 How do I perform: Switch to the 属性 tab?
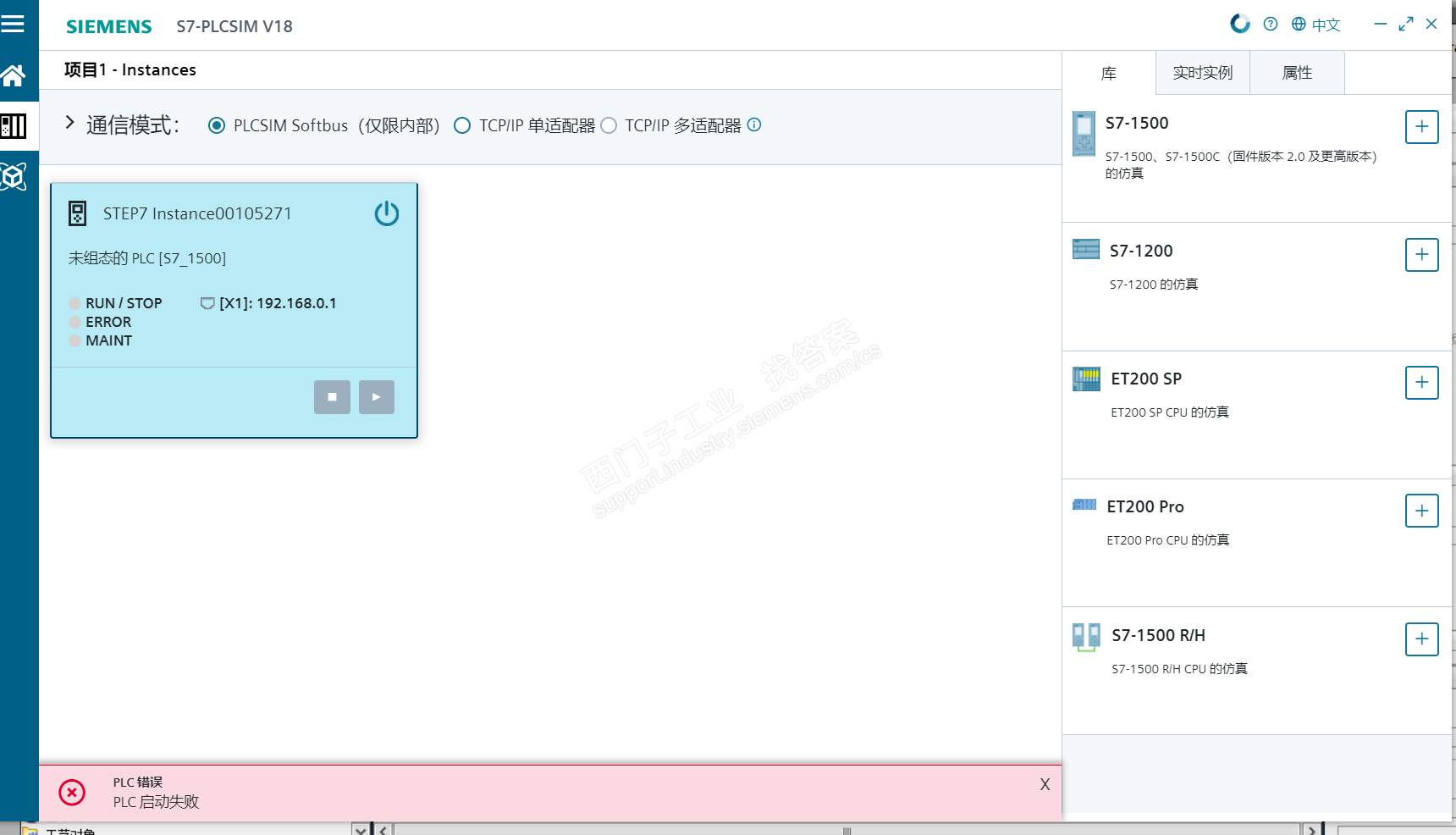1297,73
